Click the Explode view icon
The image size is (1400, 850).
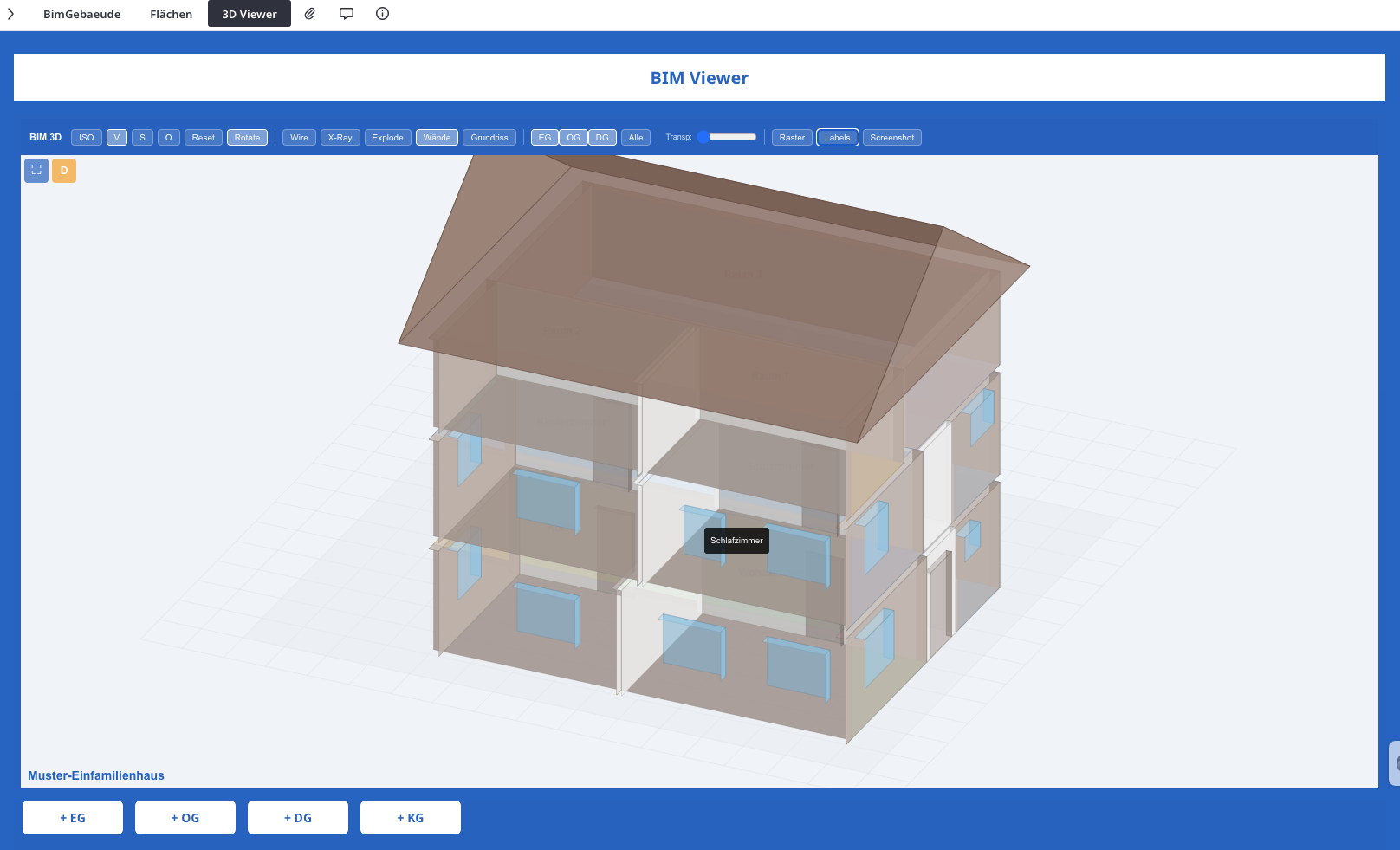(387, 137)
